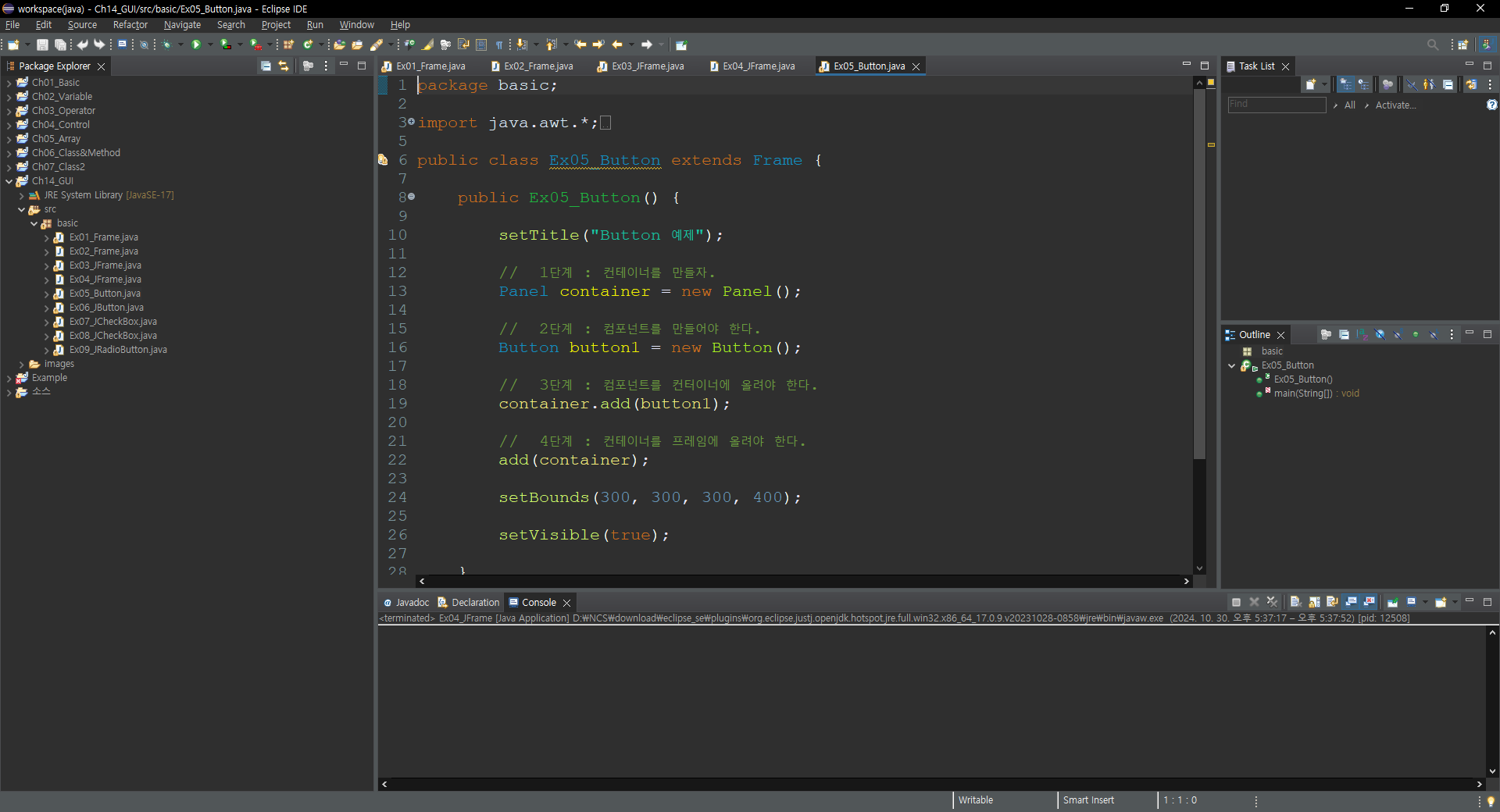Open the Navigate menu
Image resolution: width=1500 pixels, height=812 pixels.
[182, 25]
